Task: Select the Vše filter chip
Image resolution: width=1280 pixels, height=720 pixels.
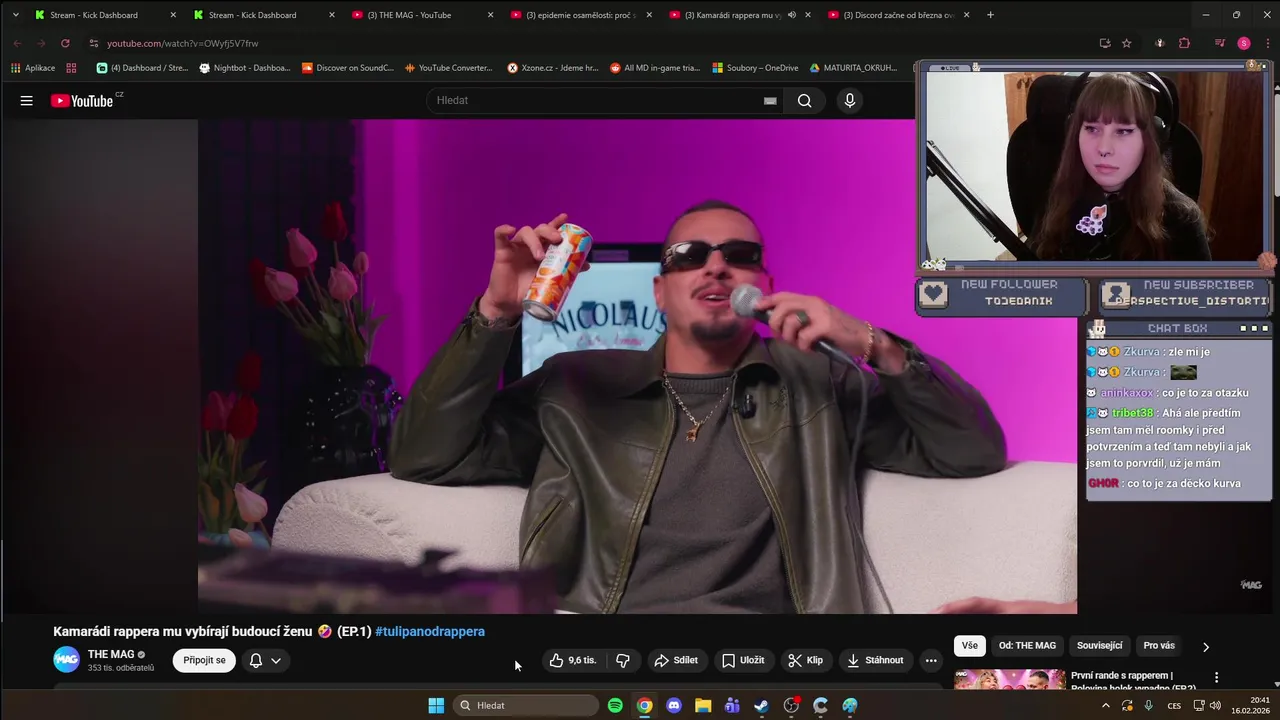Action: [x=970, y=646]
